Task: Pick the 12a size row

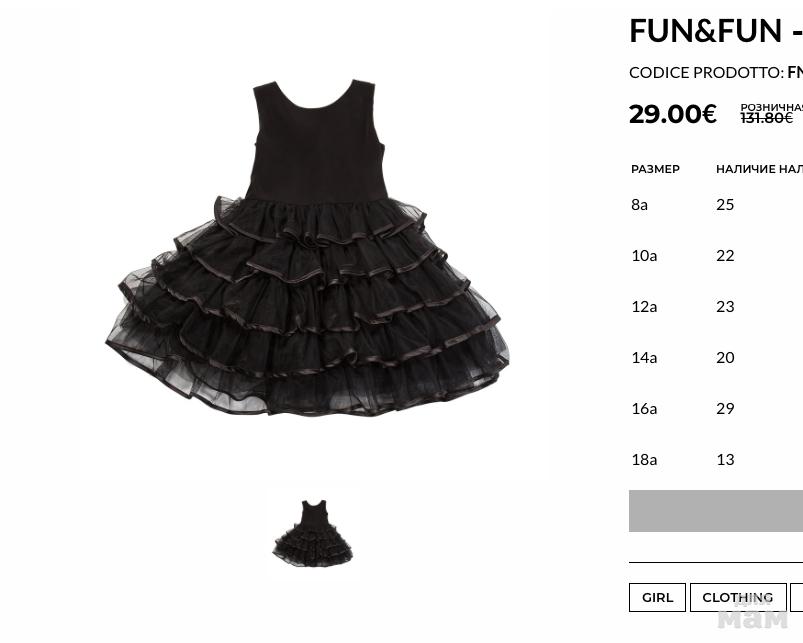Action: pyautogui.click(x=644, y=307)
